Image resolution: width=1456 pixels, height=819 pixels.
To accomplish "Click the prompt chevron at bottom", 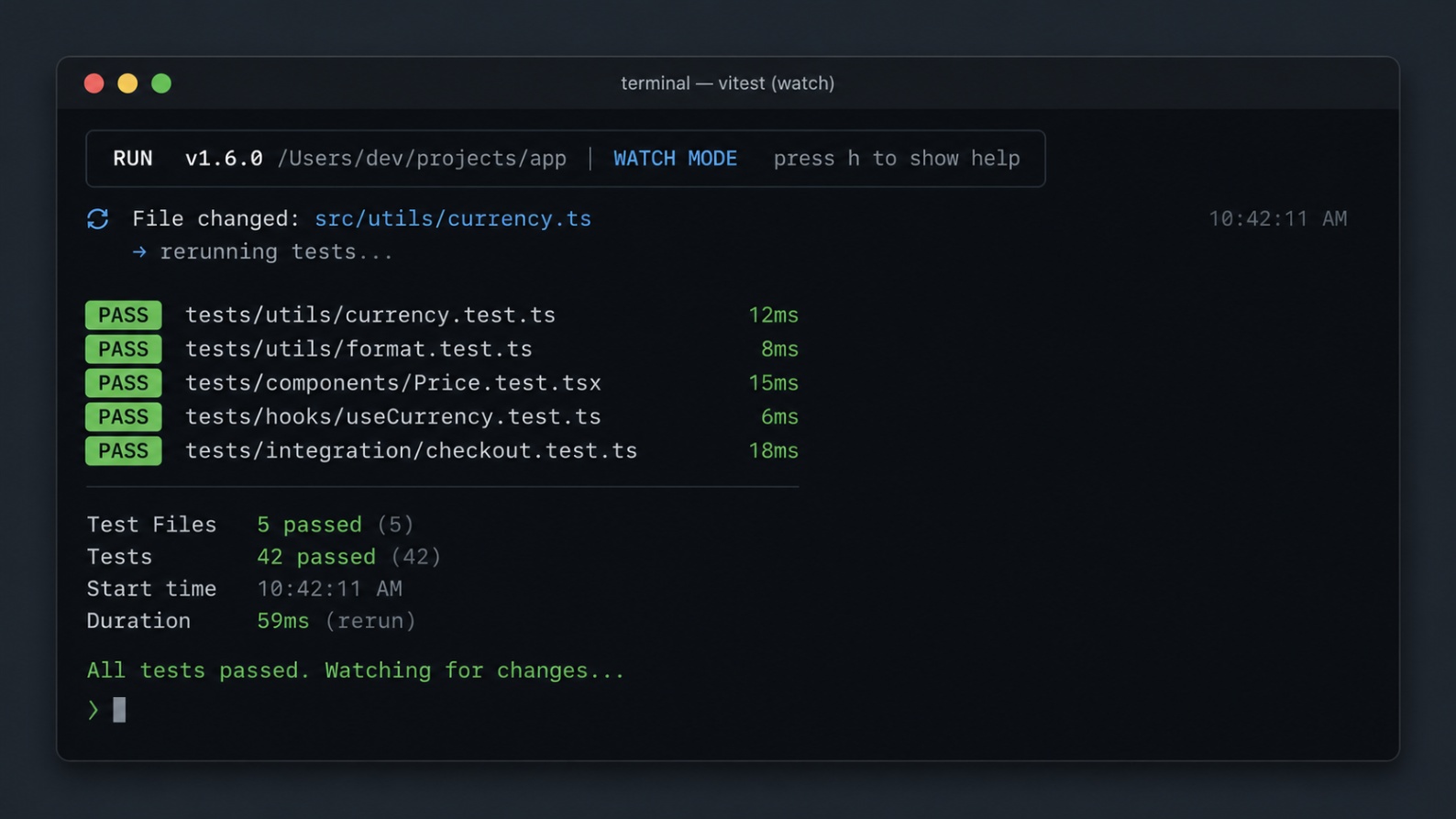I will 93,709.
